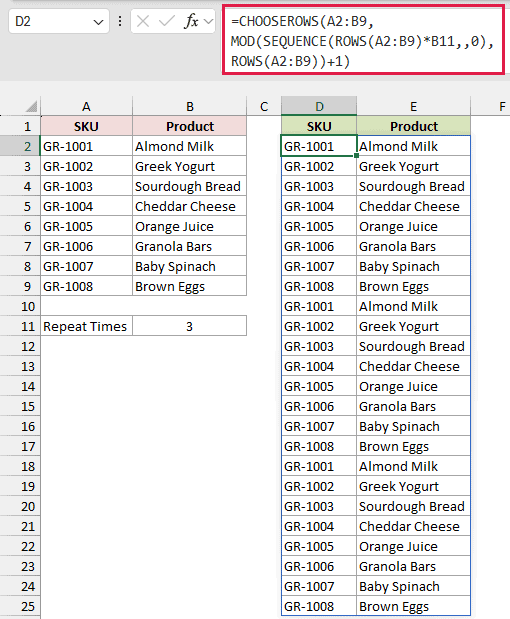510x619 pixels.
Task: Click the pink Product header cell B1
Action: (190, 126)
